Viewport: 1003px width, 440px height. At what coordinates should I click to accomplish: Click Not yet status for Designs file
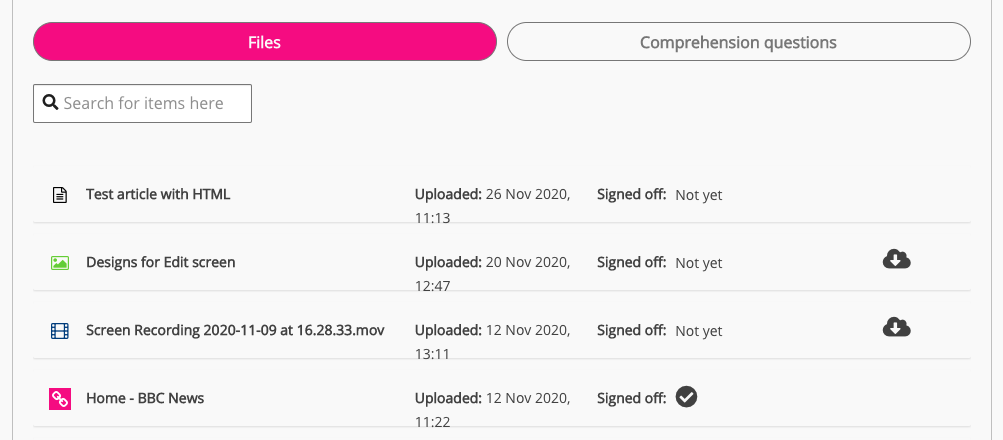[698, 263]
